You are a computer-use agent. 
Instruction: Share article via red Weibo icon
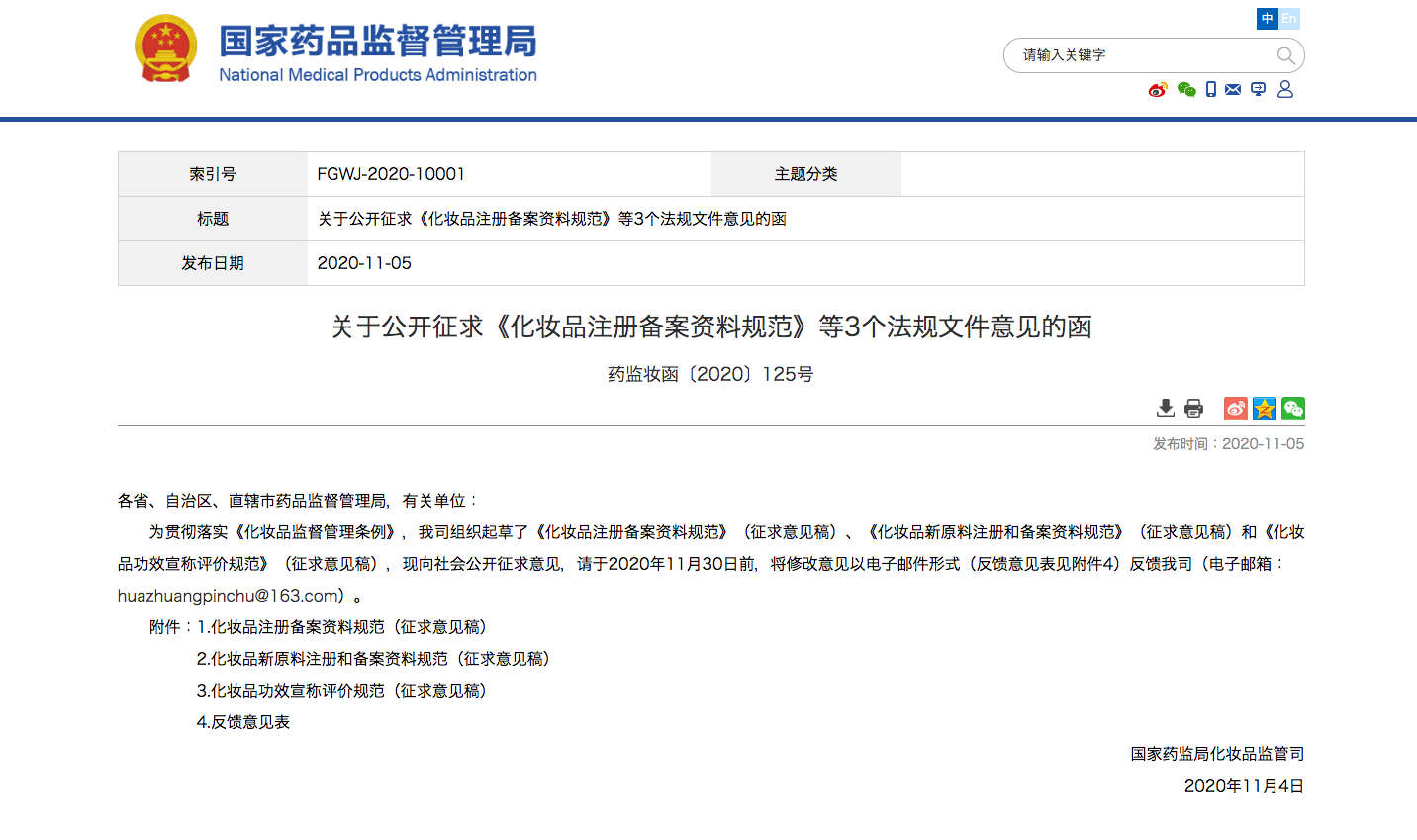tap(1236, 409)
